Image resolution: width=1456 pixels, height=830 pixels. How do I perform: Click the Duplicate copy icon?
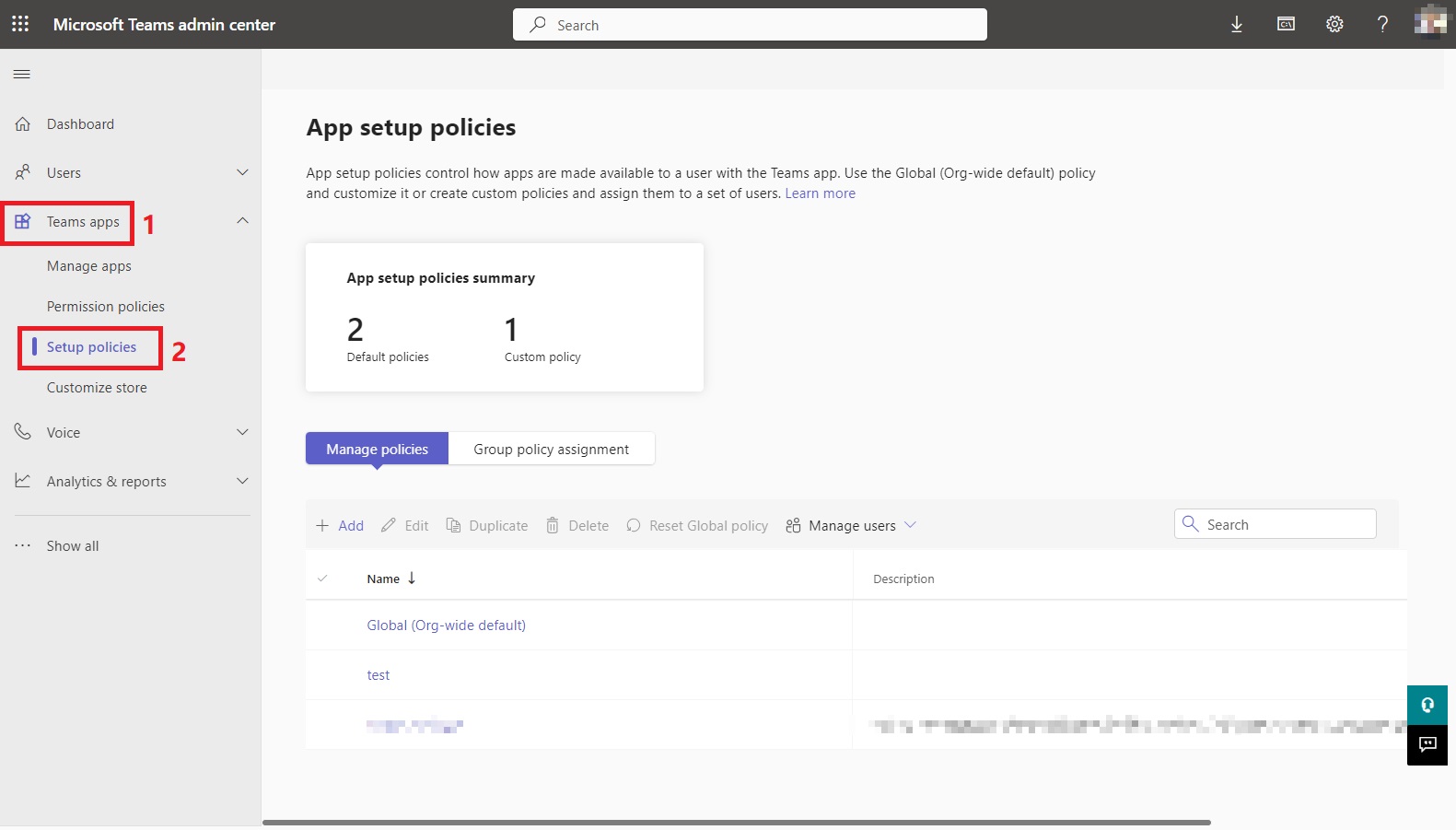pyautogui.click(x=453, y=525)
